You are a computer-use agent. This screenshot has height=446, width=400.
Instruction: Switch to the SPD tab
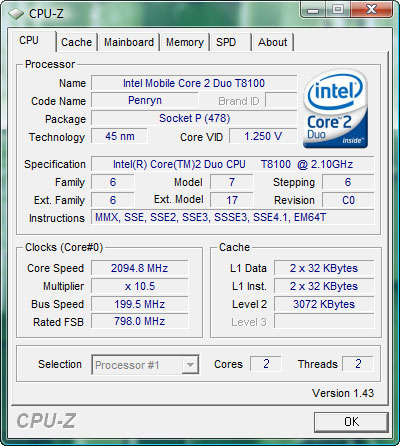[230, 42]
